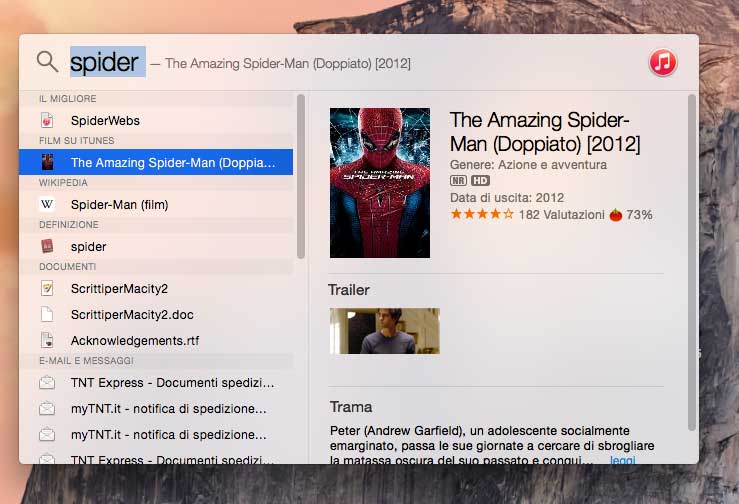The image size is (739, 504).
Task: Click the Data di uscita: 2012 text
Action: pos(507,198)
